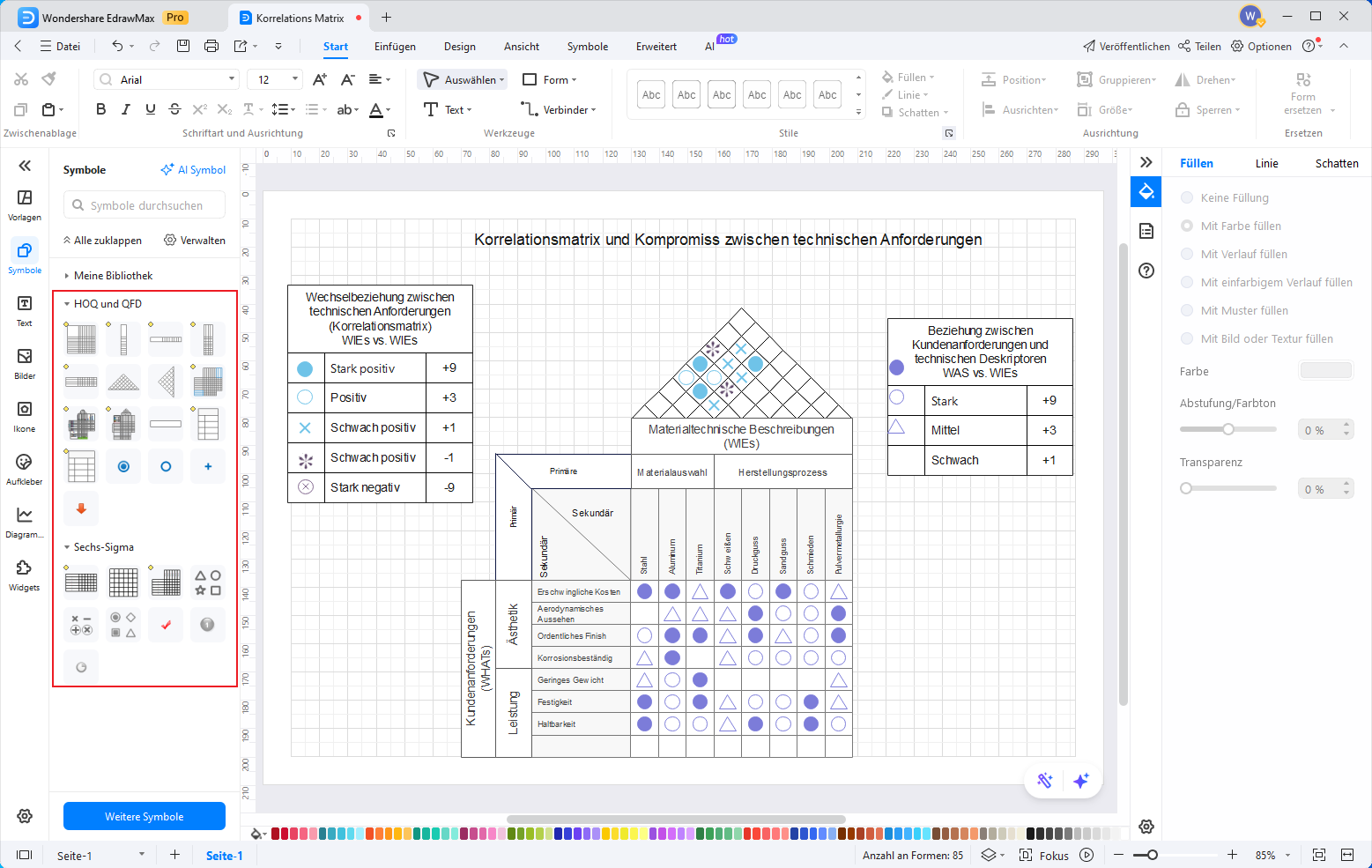Screen dimensions: 1372x868
Task: Select the red checkmark Six Sigma symbol
Action: pyautogui.click(x=166, y=625)
